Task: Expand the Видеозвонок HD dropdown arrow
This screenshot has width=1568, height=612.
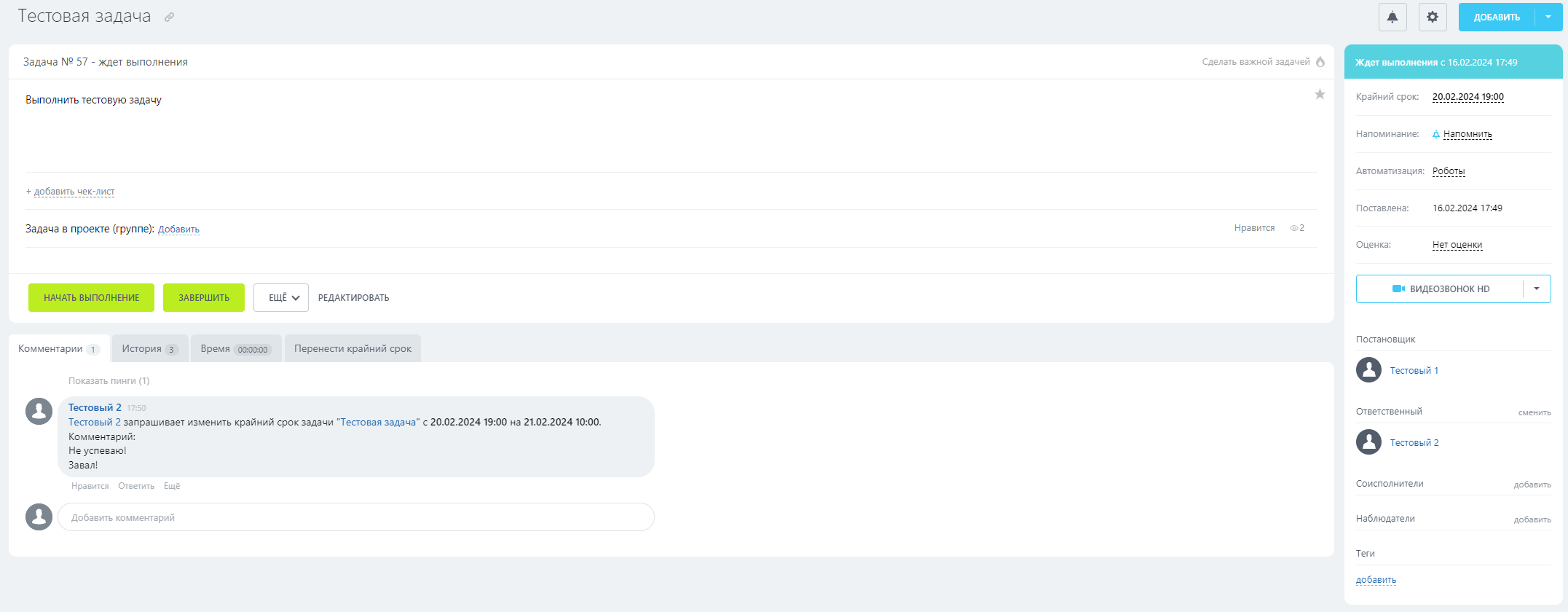Action: 1536,289
